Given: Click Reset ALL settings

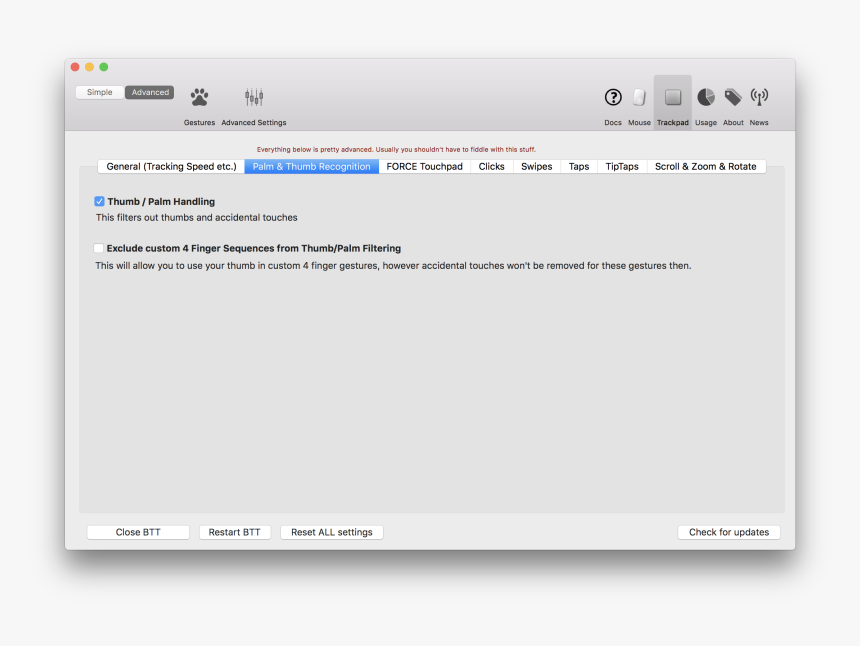Looking at the screenshot, I should pos(331,532).
